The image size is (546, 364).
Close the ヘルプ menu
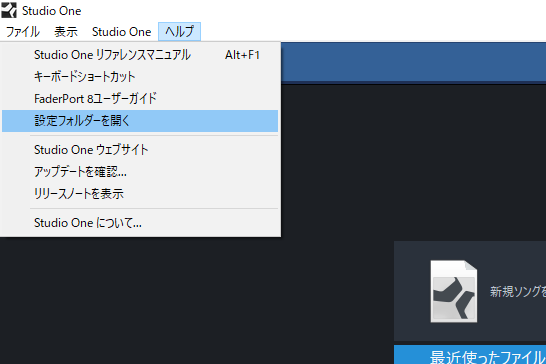coord(179,32)
